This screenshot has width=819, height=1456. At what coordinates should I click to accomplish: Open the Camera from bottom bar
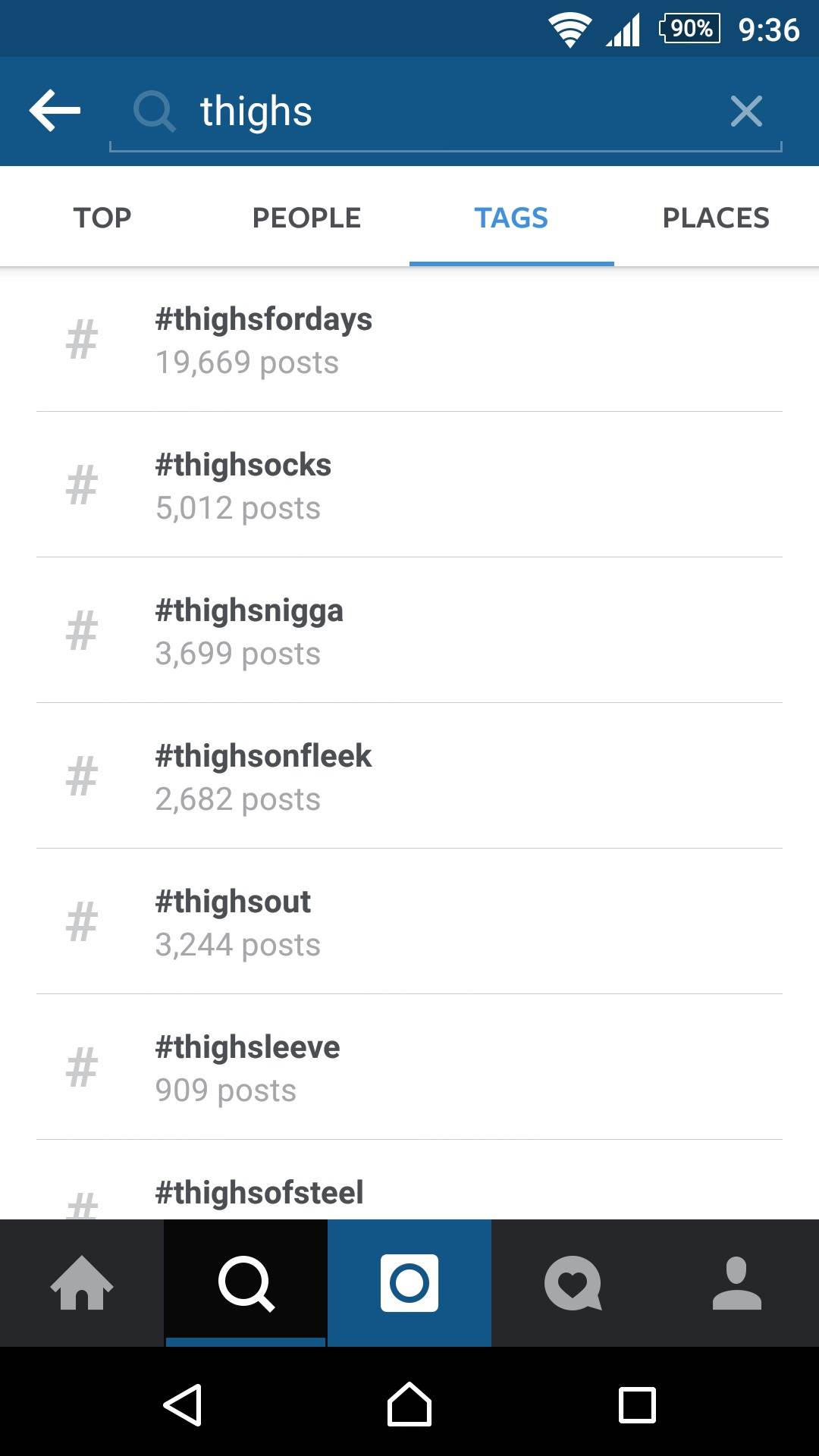pyautogui.click(x=409, y=1283)
